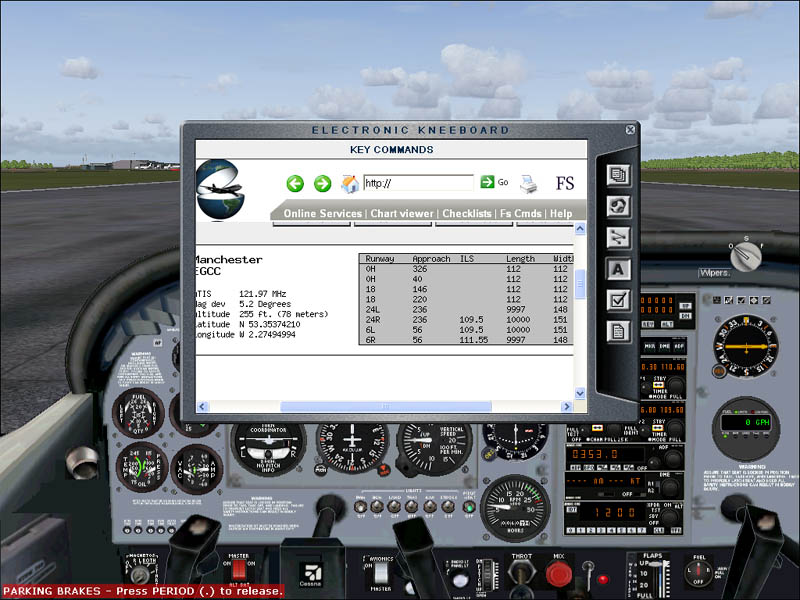Close the Electronic Kneeboard window
Screen dimensions: 800x600
click(x=630, y=129)
